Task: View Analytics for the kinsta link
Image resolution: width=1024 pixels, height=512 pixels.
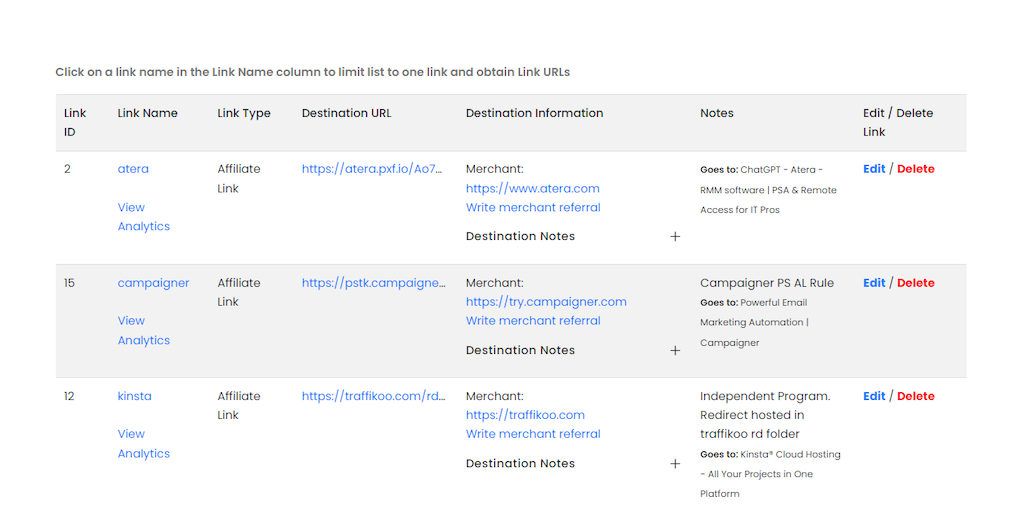Action: [143, 444]
